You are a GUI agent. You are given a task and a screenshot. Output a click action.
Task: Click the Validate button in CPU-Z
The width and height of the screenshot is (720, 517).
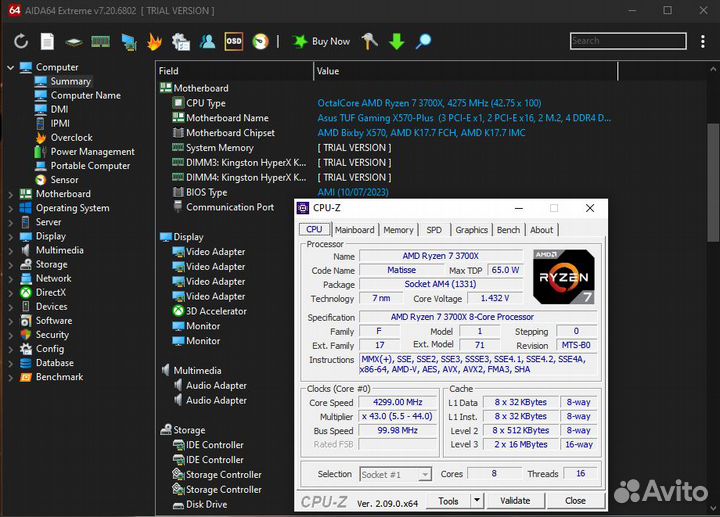pyautogui.click(x=515, y=501)
